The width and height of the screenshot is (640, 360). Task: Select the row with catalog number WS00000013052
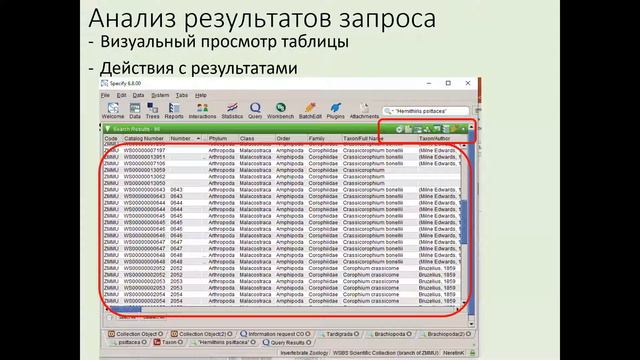click(282, 177)
